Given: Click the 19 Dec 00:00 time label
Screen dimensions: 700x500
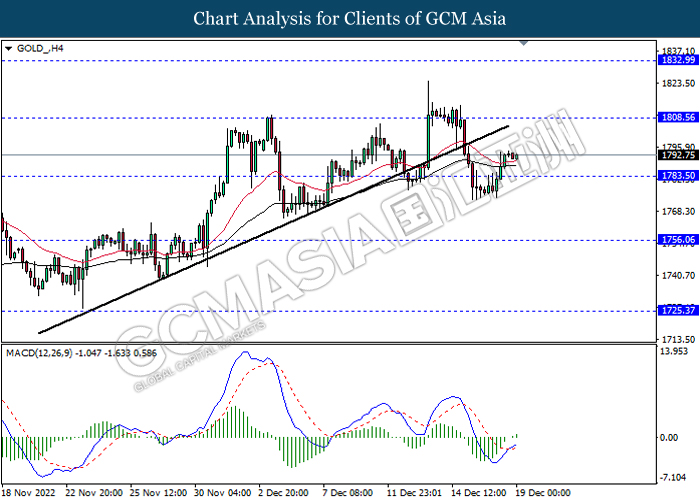Looking at the screenshot, I should (544, 493).
